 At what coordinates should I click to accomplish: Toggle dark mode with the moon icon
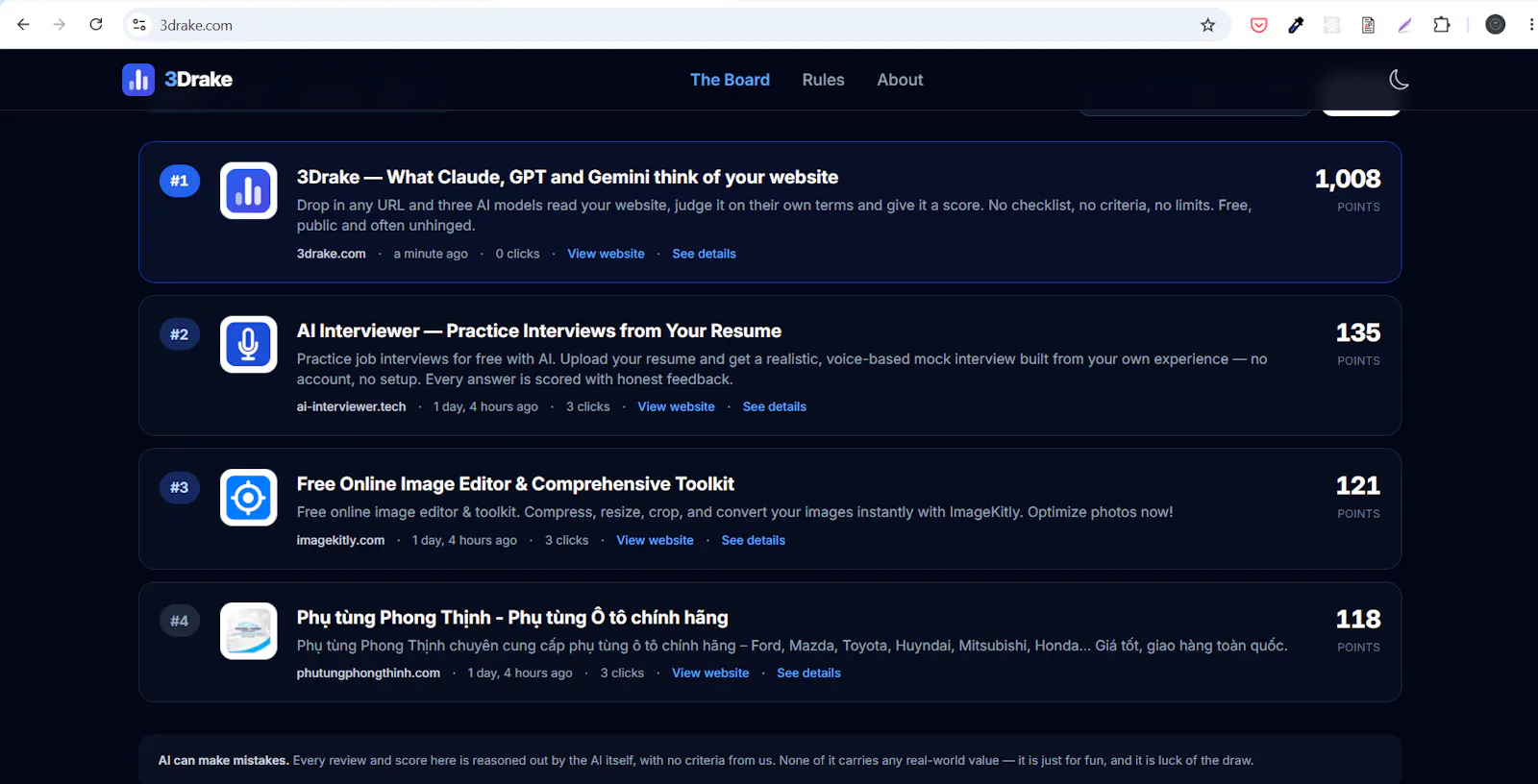(x=1400, y=80)
